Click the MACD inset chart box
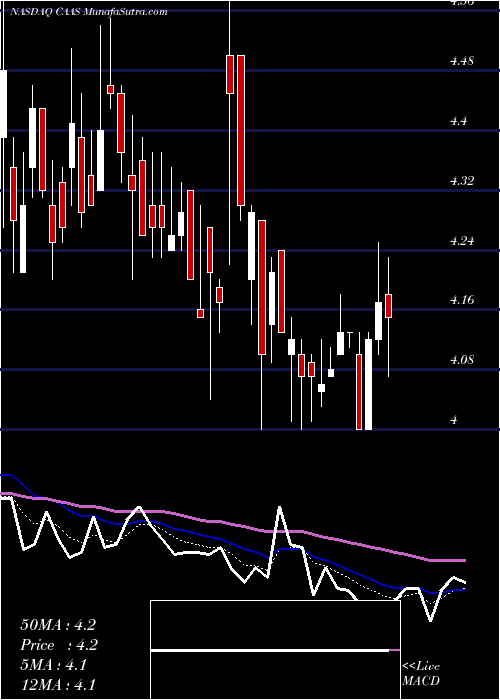This screenshot has height=700, width=500. coord(275,650)
